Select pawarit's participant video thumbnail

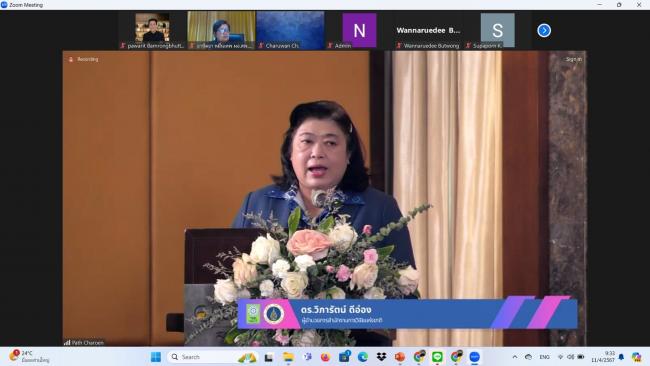[152, 30]
